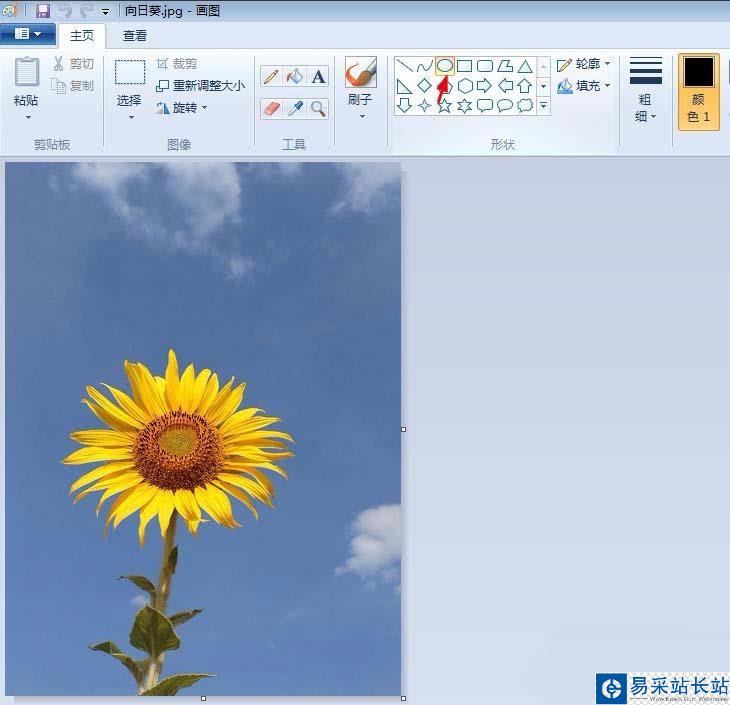The image size is (730, 705).
Task: Choose the Rounded rectangular callout shape
Action: coord(485,106)
